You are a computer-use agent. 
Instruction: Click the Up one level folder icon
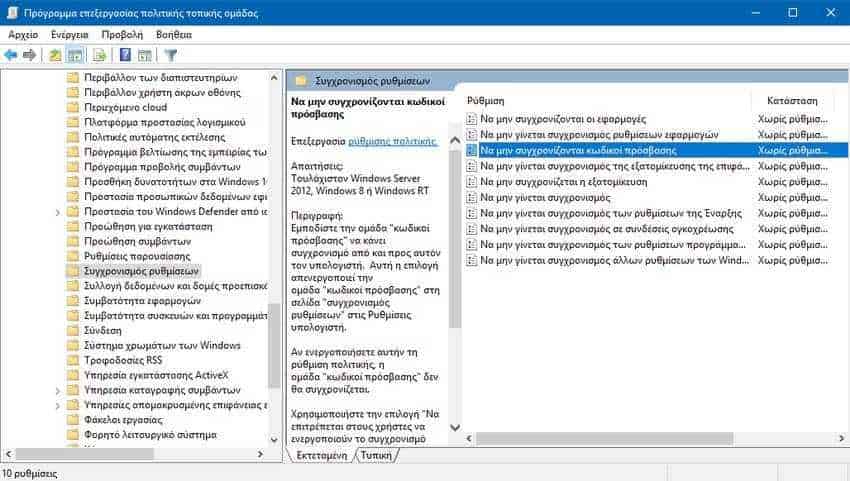point(55,55)
